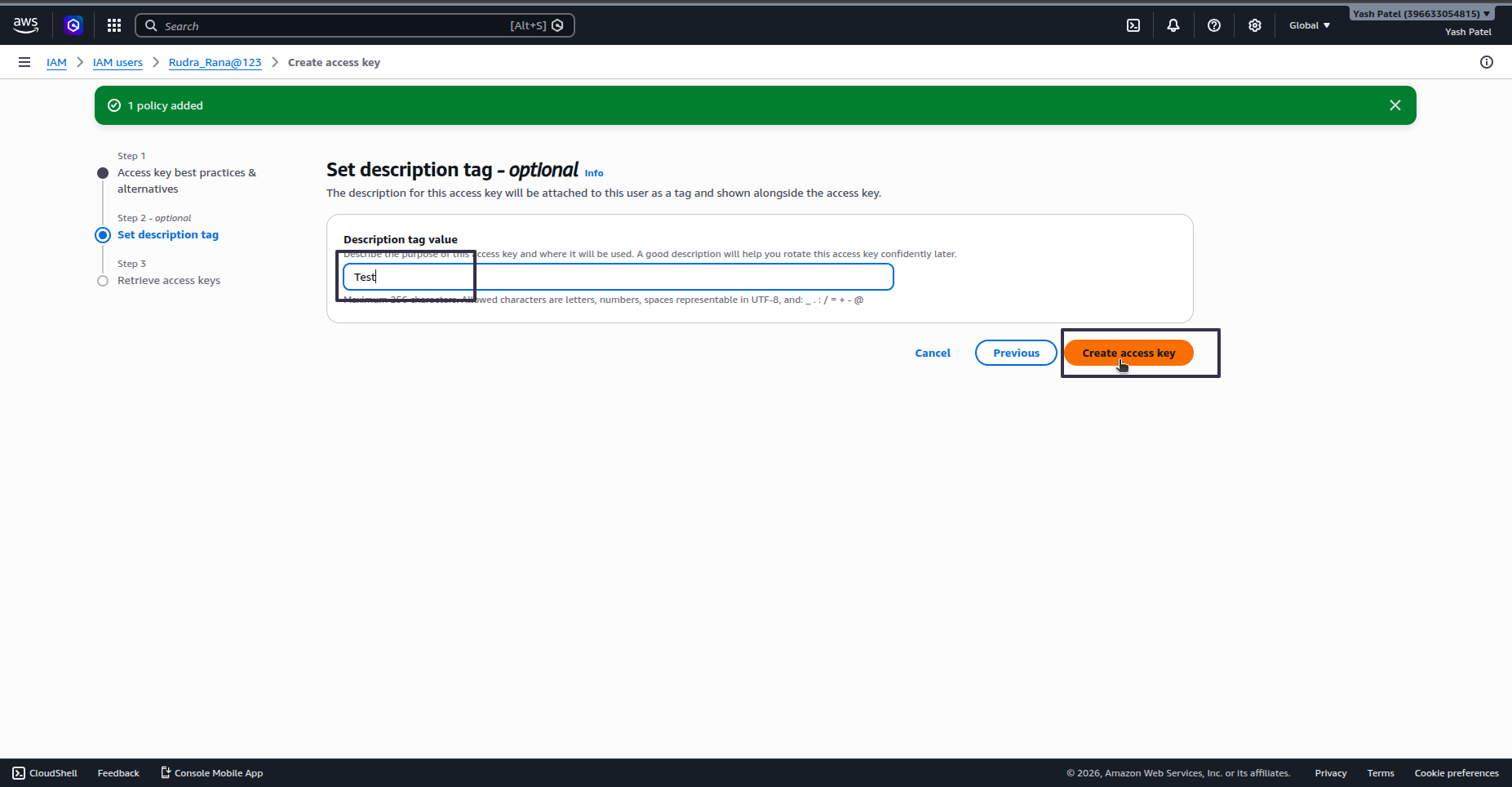The image size is (1512, 787).
Task: Select Set description tag step
Action: coord(168,234)
